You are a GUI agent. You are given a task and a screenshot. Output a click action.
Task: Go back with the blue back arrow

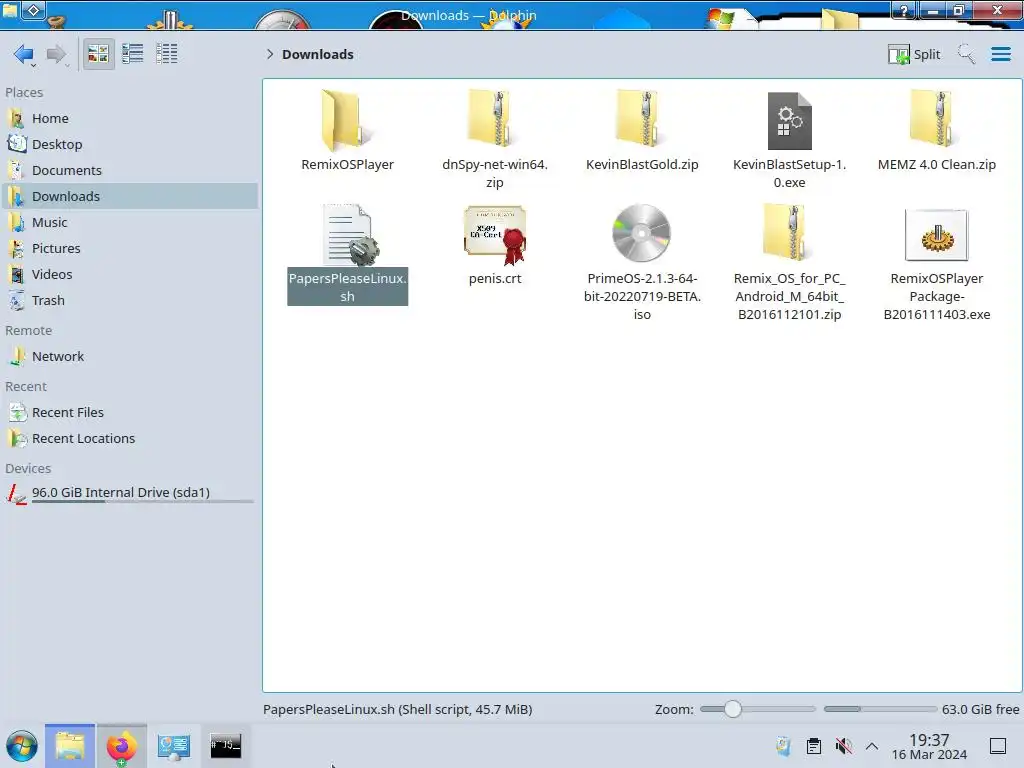[x=24, y=54]
